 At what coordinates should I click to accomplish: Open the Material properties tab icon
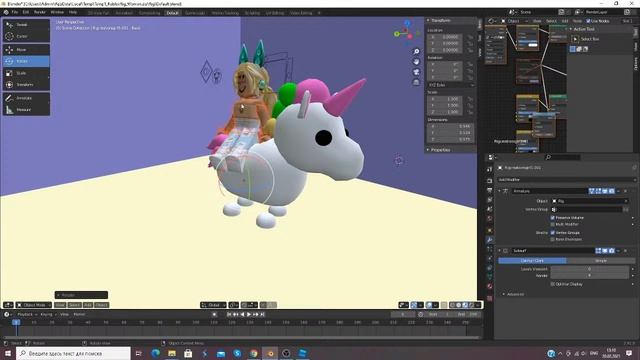(490, 287)
